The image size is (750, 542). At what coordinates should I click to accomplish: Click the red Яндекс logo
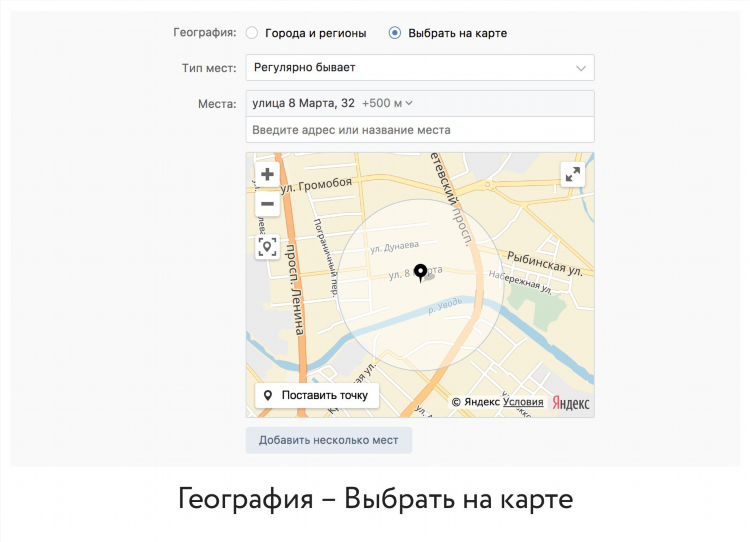pos(571,403)
